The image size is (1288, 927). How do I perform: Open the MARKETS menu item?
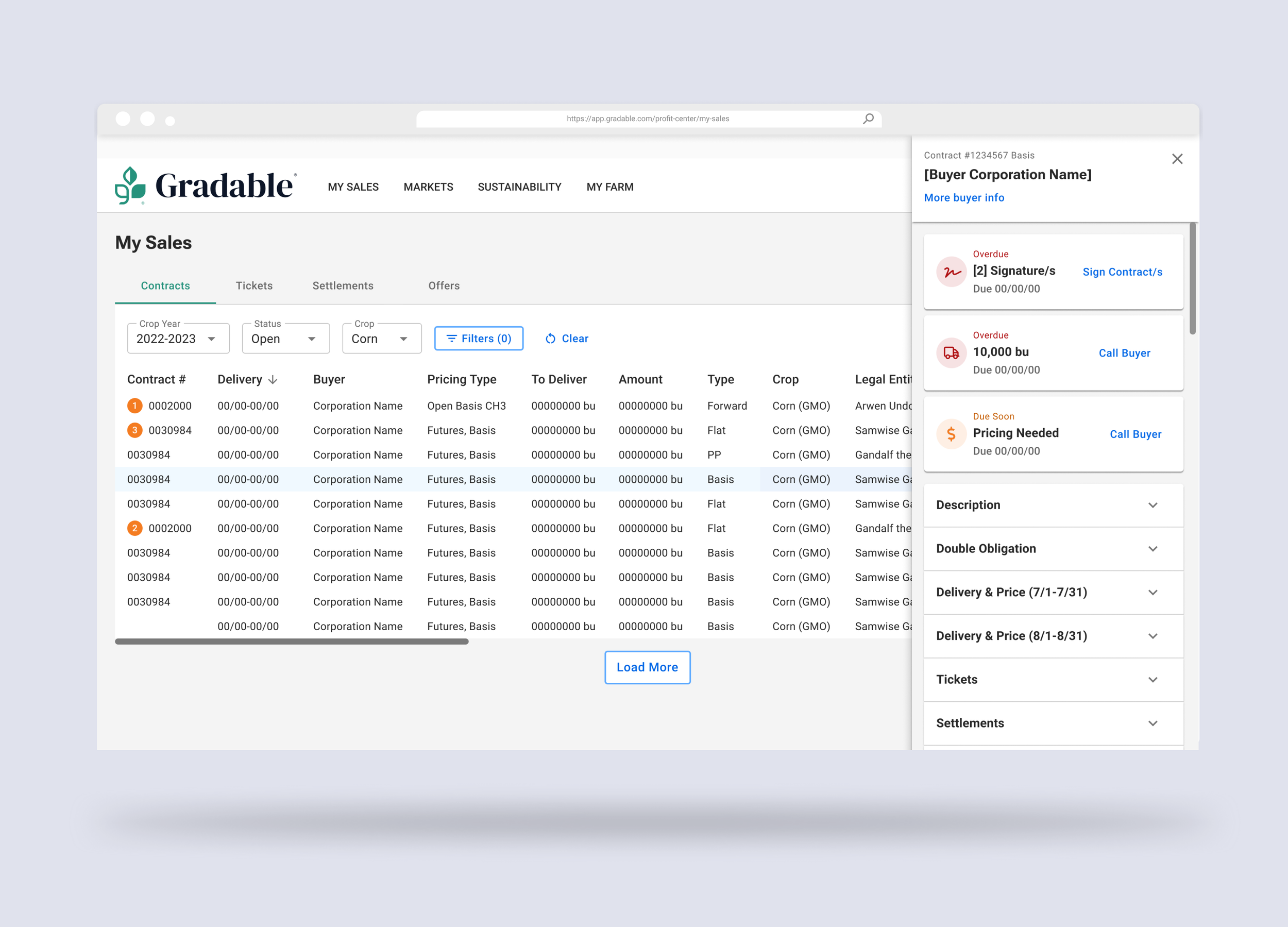tap(428, 187)
